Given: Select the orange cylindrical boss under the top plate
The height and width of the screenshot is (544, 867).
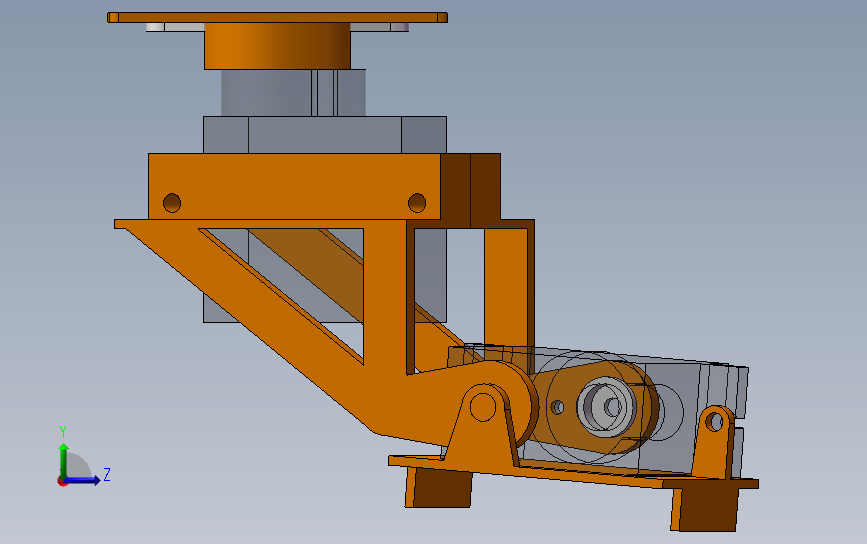Looking at the screenshot, I should click(x=277, y=46).
